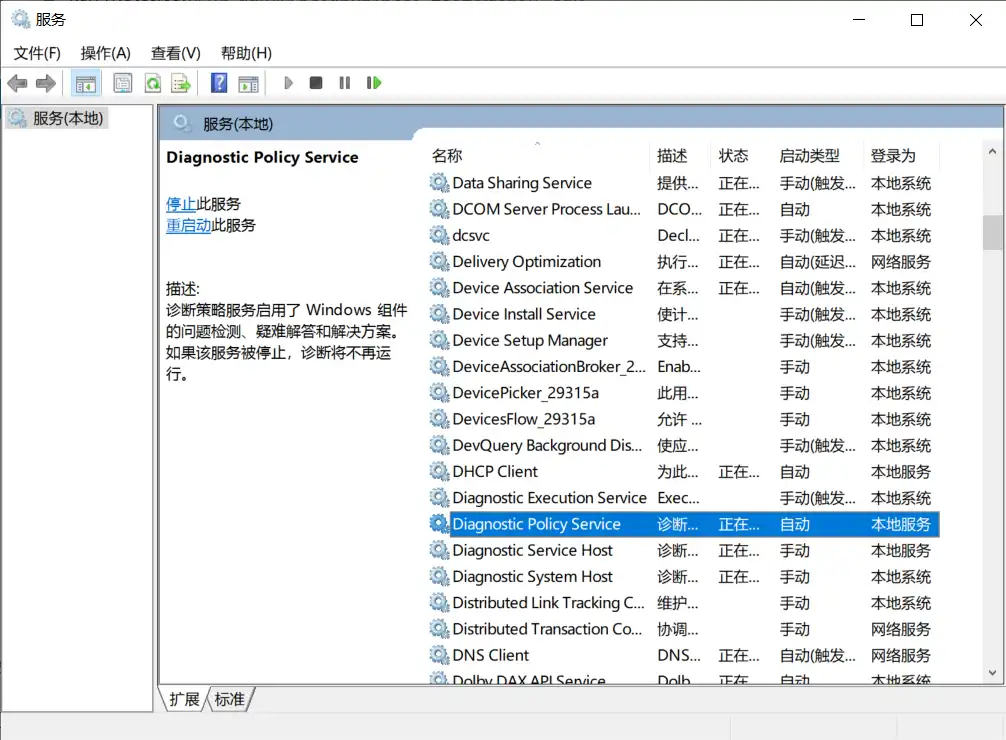Image resolution: width=1006 pixels, height=740 pixels.
Task: Click the Restart service icon
Action: pos(373,83)
